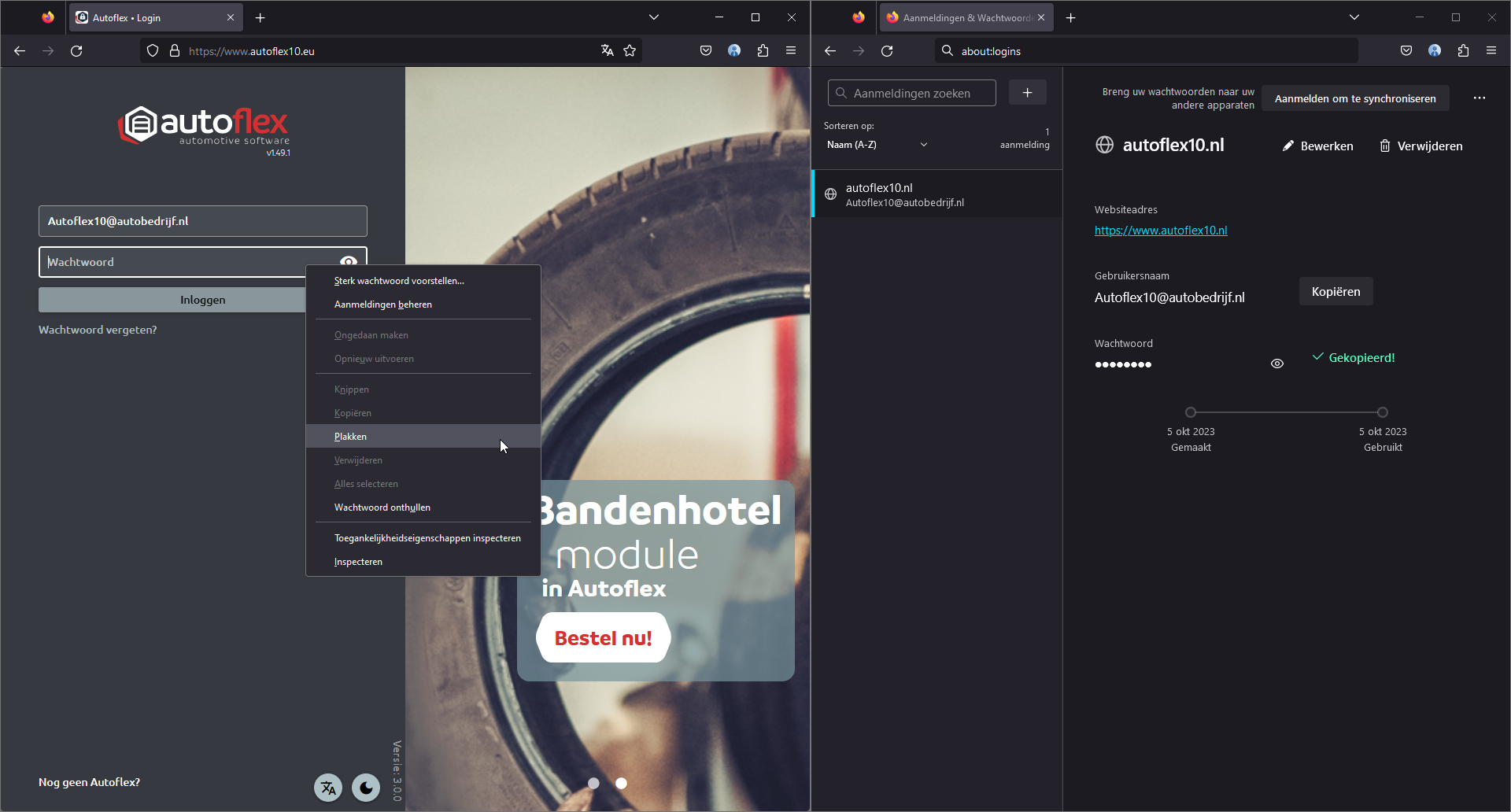Open the Pocket icon in right browser
Screen dimensions: 1511x812
[x=1406, y=51]
